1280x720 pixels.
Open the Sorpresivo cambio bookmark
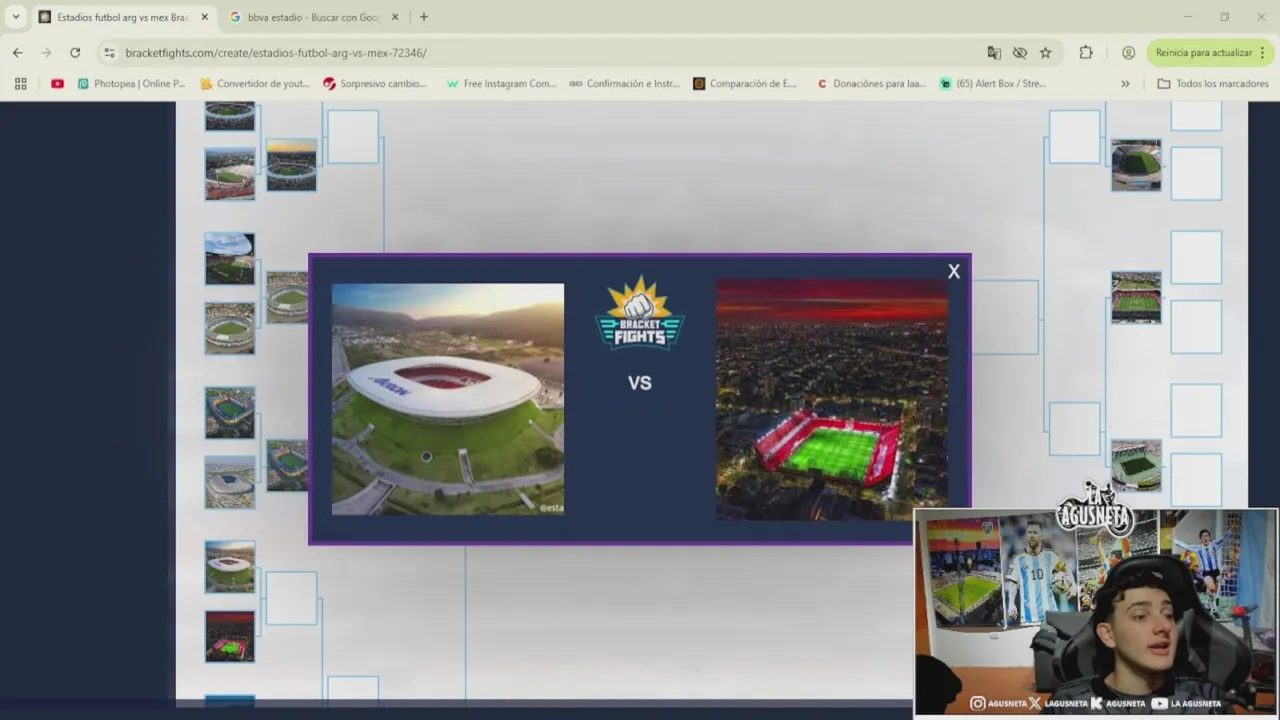375,83
